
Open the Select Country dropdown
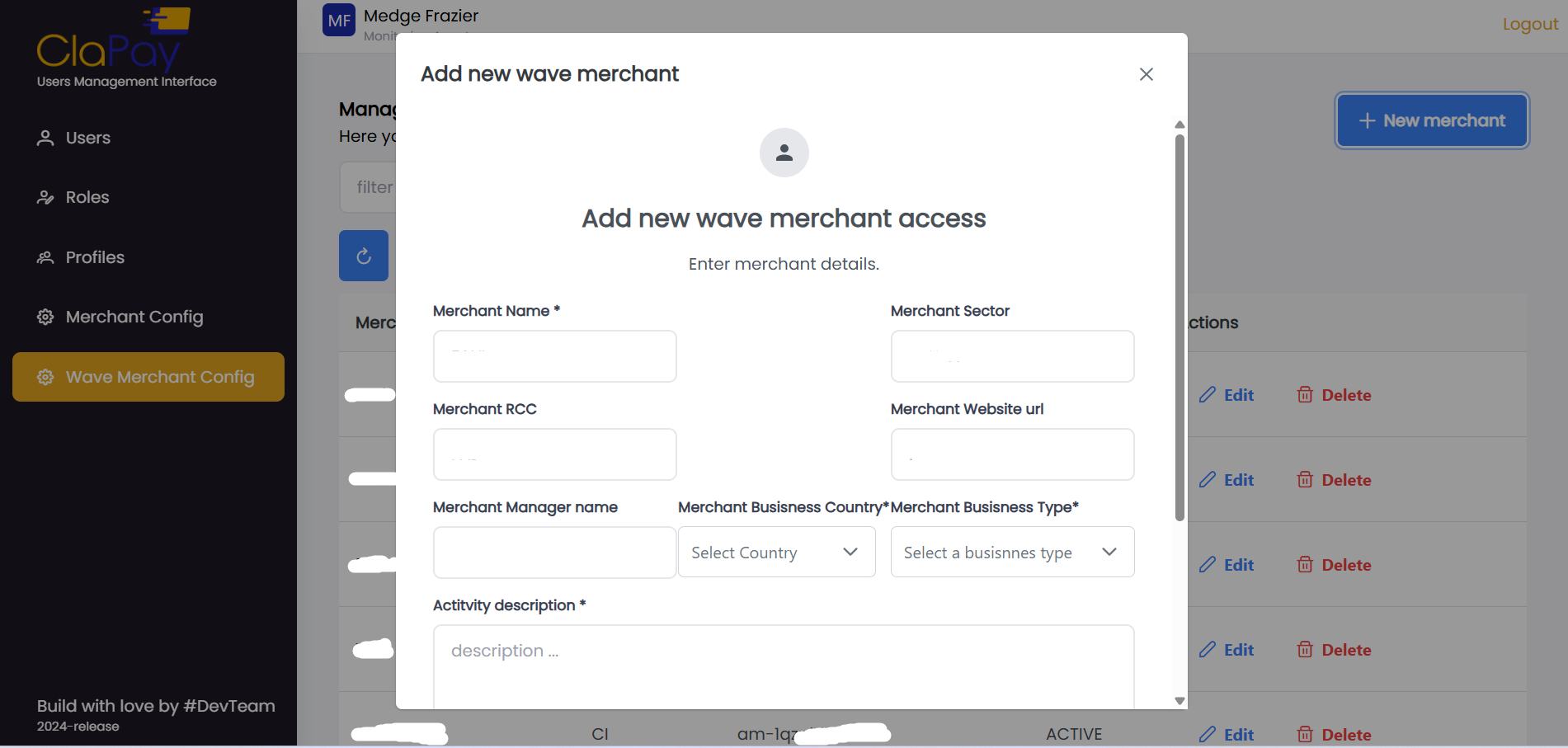[776, 552]
